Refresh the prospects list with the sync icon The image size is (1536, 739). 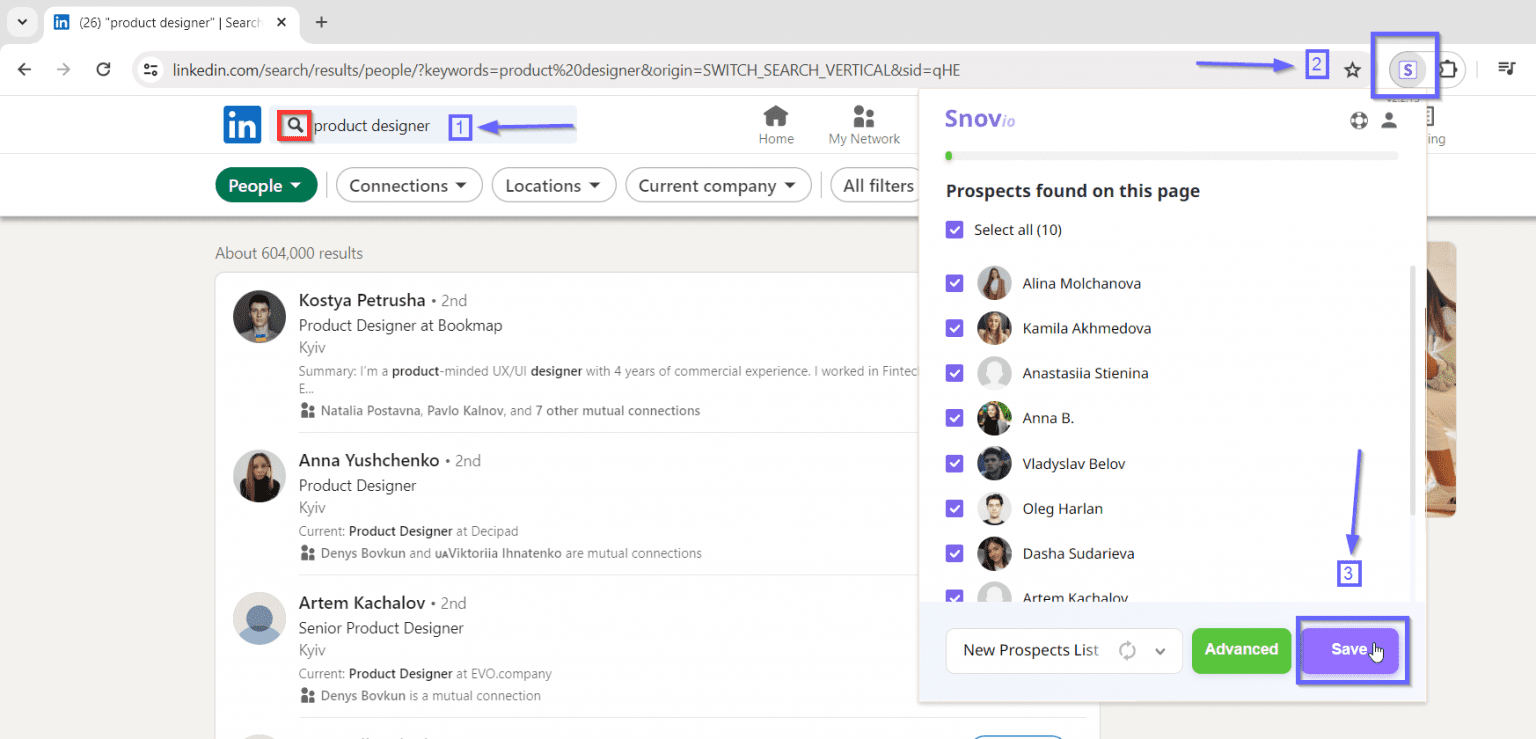tap(1127, 650)
